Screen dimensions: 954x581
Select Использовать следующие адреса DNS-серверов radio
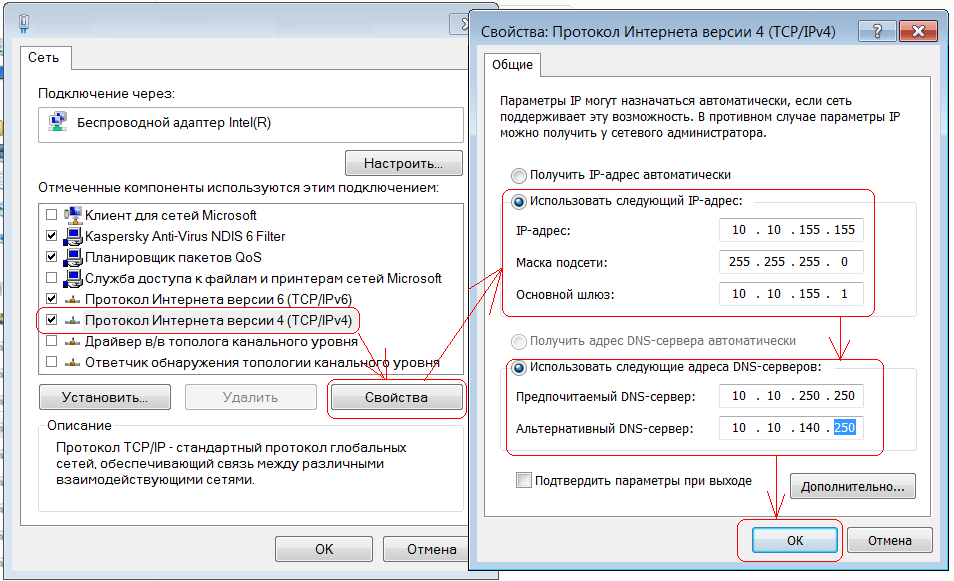point(518,367)
